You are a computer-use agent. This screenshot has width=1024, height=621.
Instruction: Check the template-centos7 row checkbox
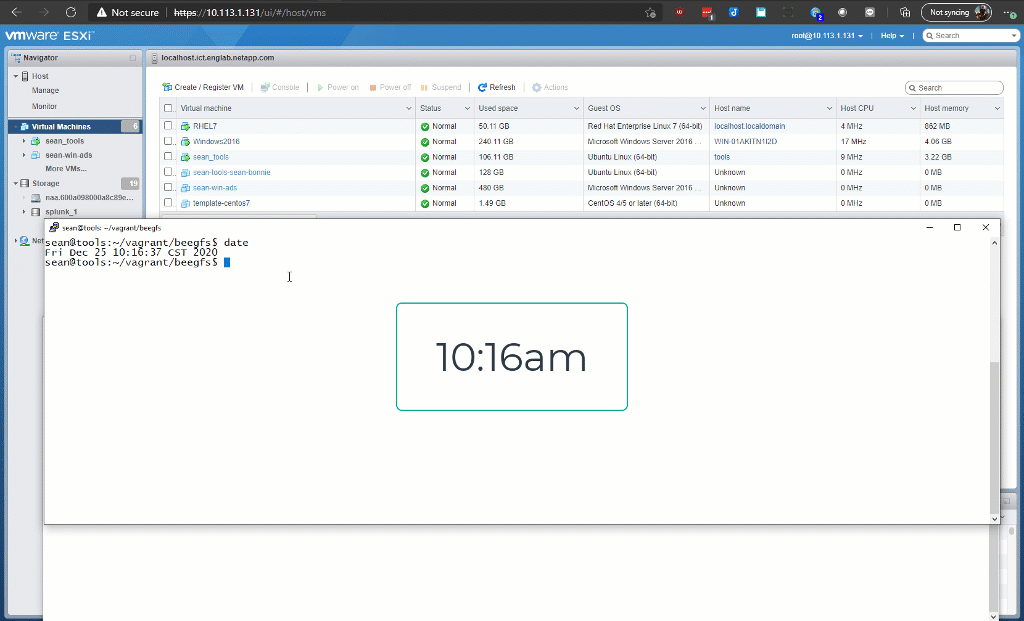pos(168,202)
